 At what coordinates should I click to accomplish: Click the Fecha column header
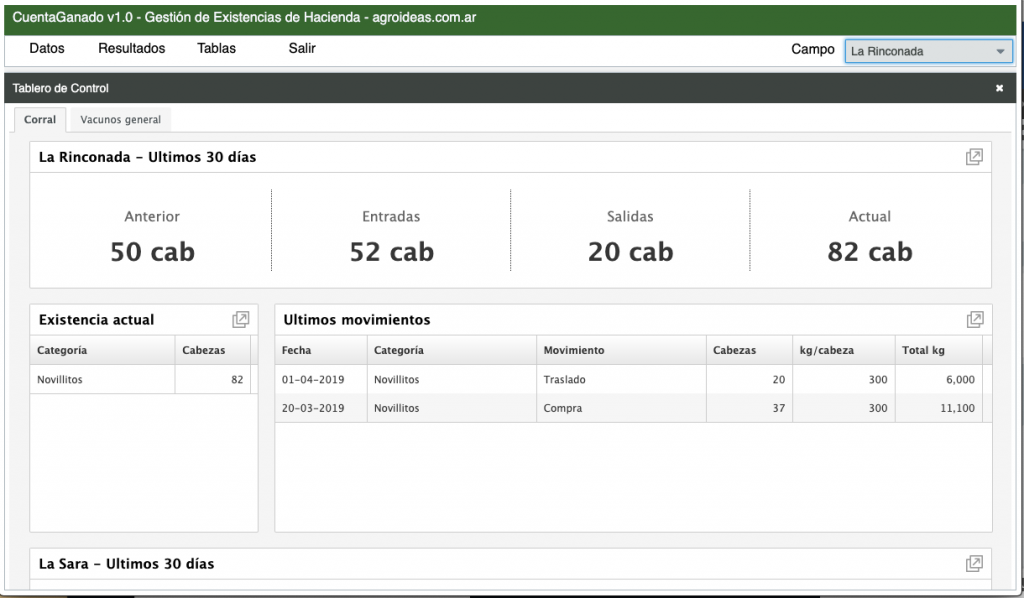321,350
